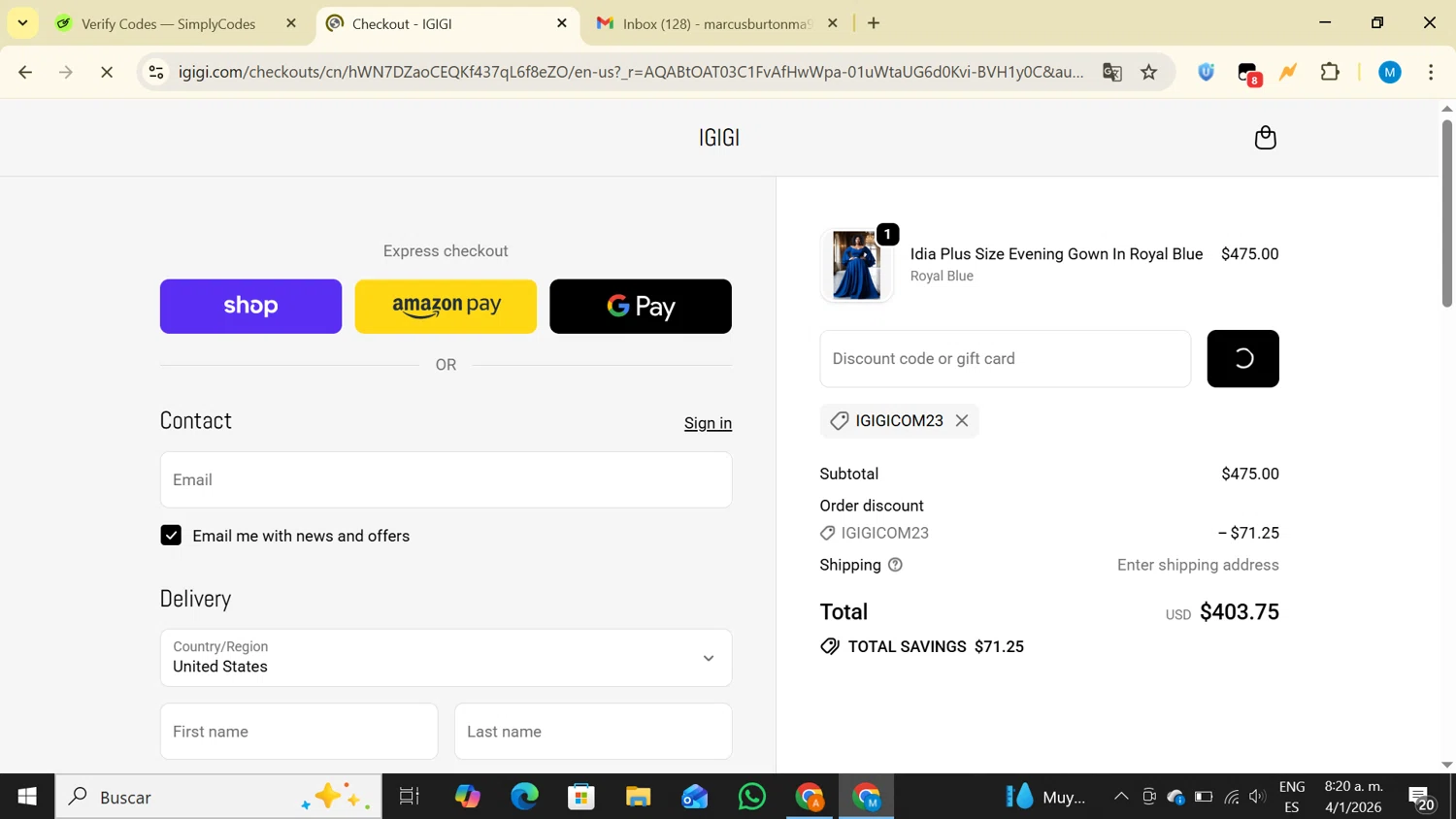Open a new browser tab
This screenshot has width=1456, height=819.
874,23
